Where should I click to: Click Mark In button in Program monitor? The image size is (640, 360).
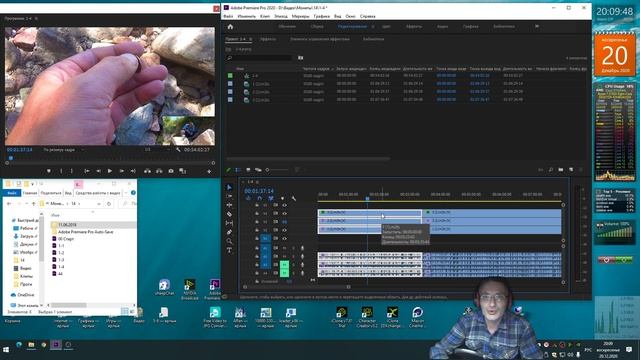click(61, 171)
